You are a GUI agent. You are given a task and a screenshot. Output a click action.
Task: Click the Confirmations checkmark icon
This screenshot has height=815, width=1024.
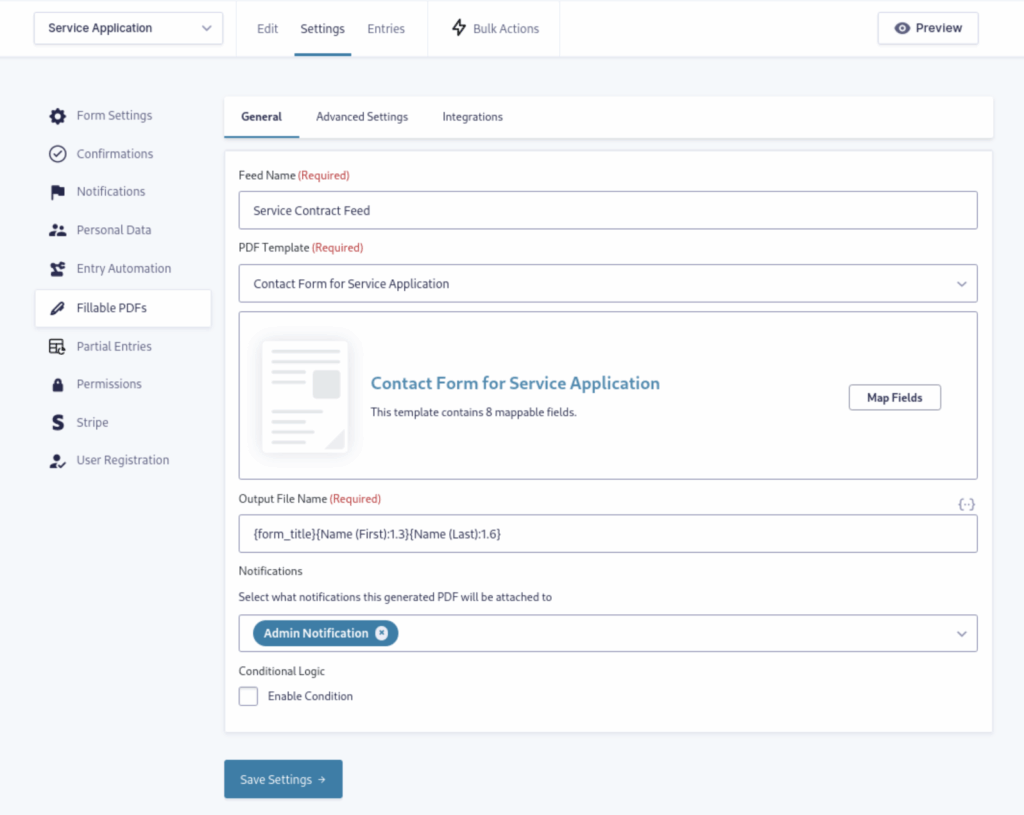pos(57,153)
